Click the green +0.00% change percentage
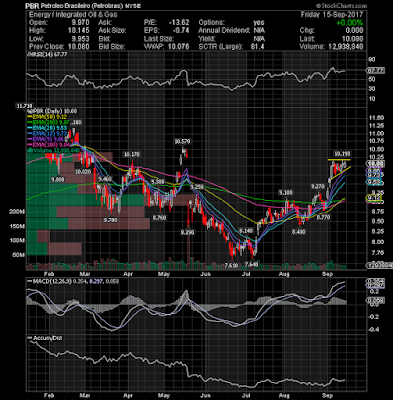This screenshot has width=393, height=400. (350, 23)
